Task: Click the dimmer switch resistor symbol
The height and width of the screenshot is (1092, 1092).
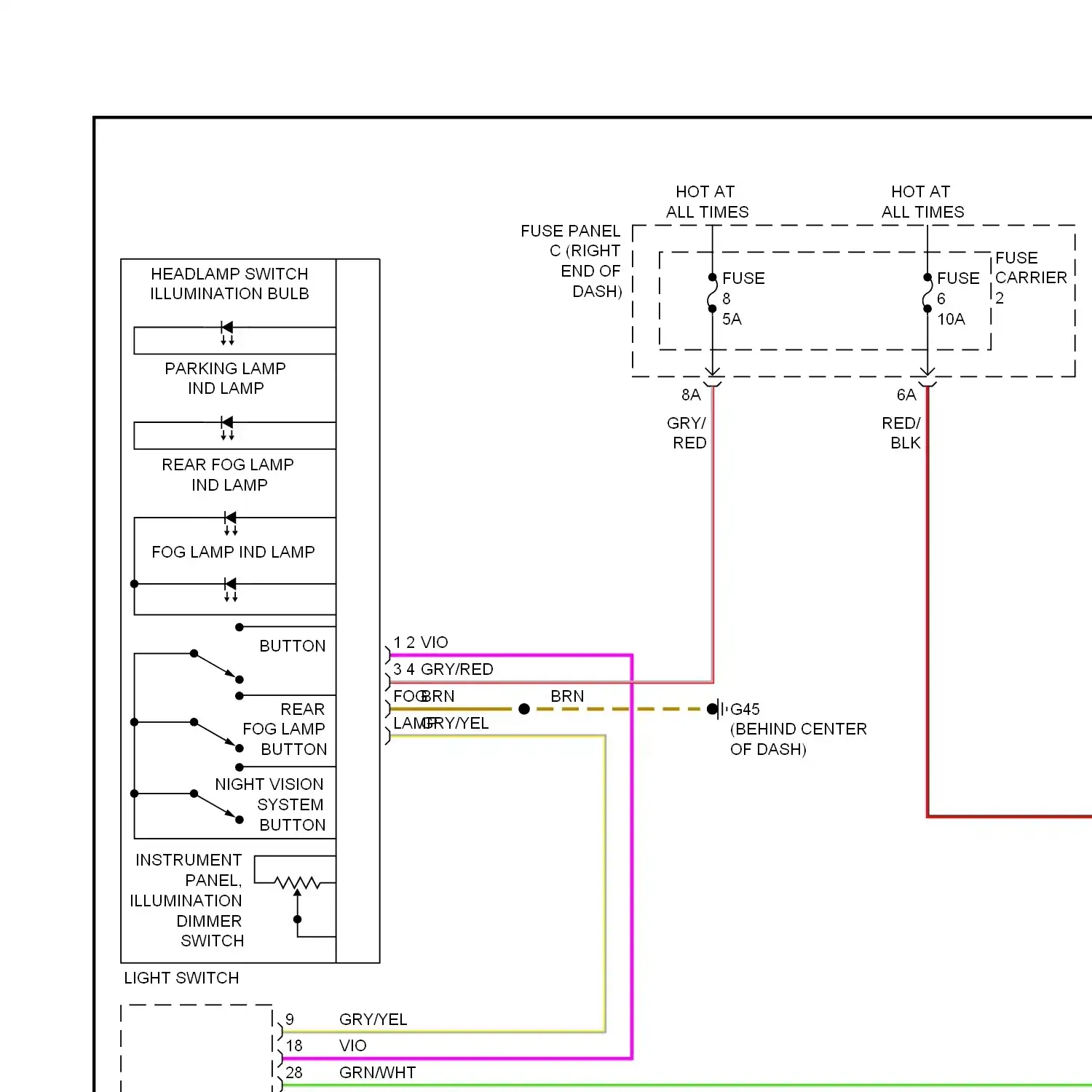Action: pos(297,884)
